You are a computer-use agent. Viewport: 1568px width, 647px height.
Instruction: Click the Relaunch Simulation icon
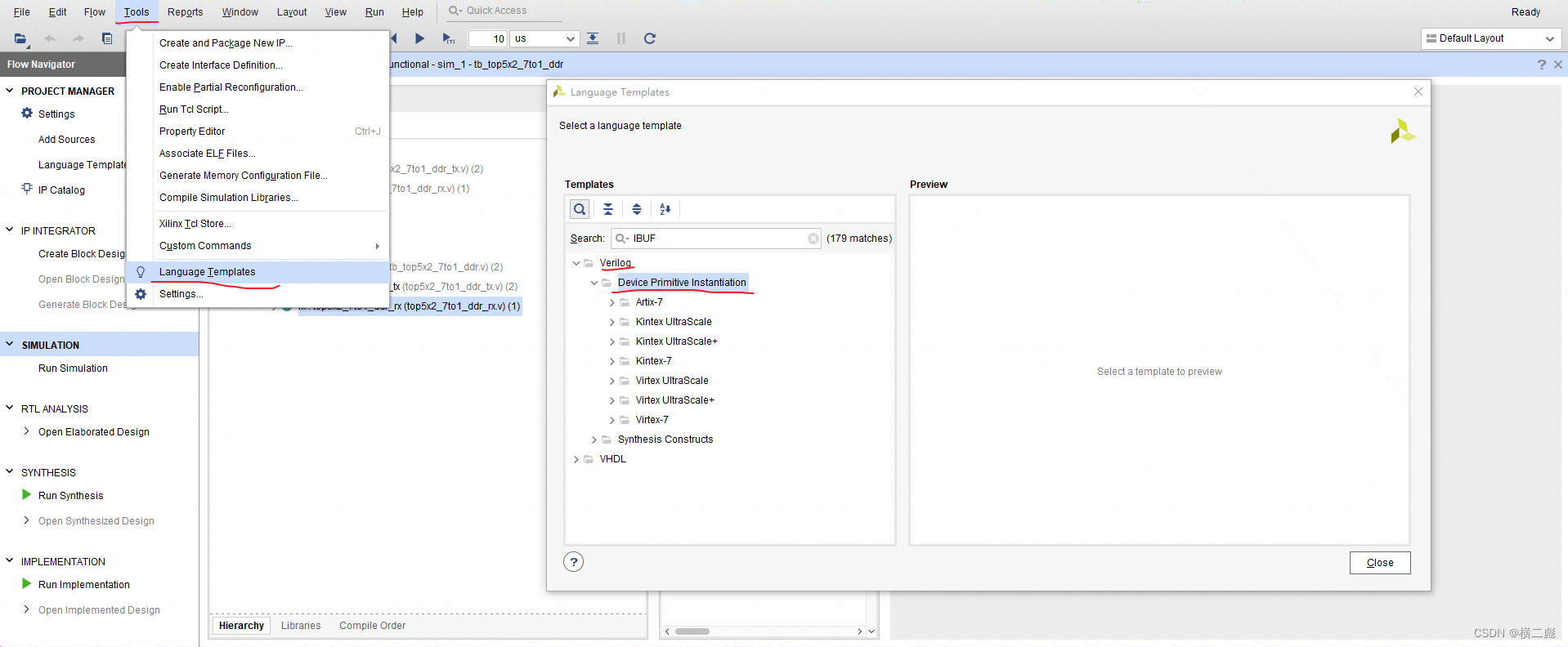pos(650,38)
